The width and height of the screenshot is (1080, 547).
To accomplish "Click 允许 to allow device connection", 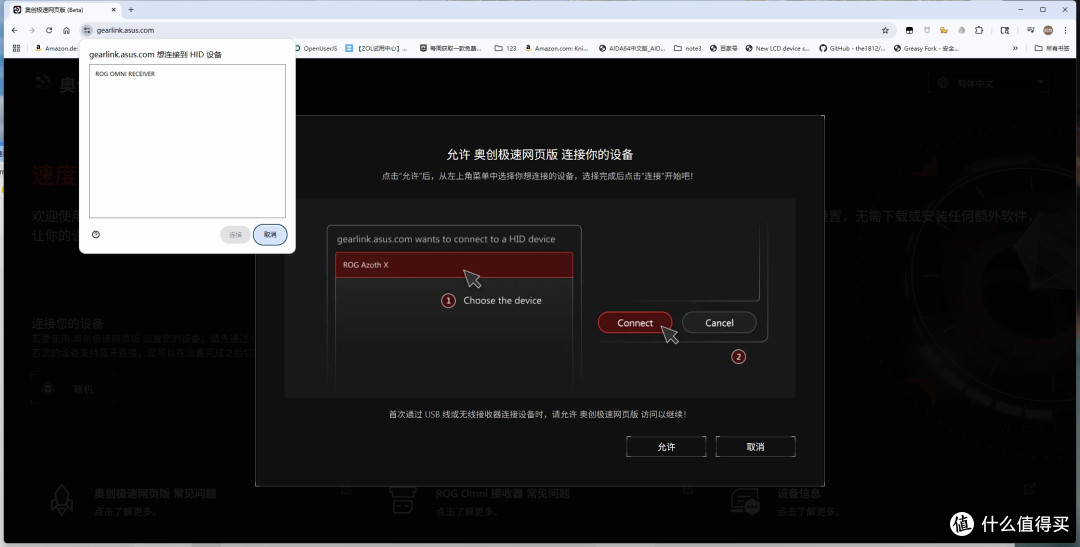I will 666,446.
